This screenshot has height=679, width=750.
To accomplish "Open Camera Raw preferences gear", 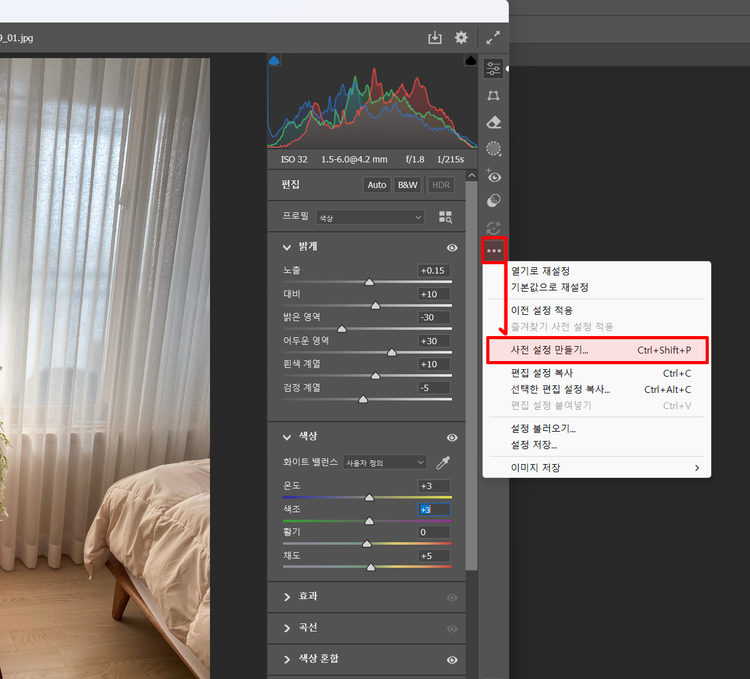I will pos(461,38).
